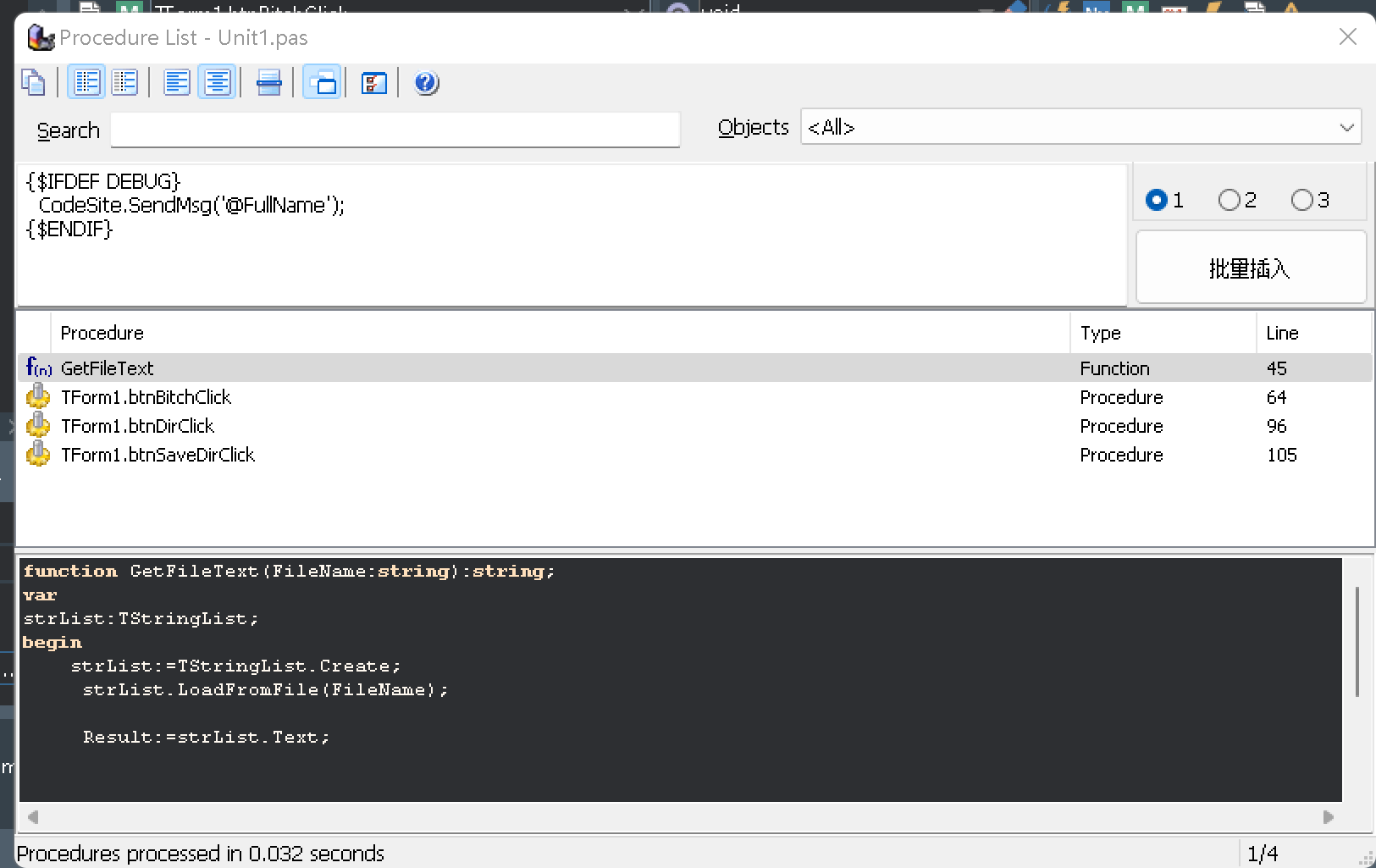Screen dimensions: 1376x868
Task: Click the left-aligned text lines icon
Action: tap(177, 83)
